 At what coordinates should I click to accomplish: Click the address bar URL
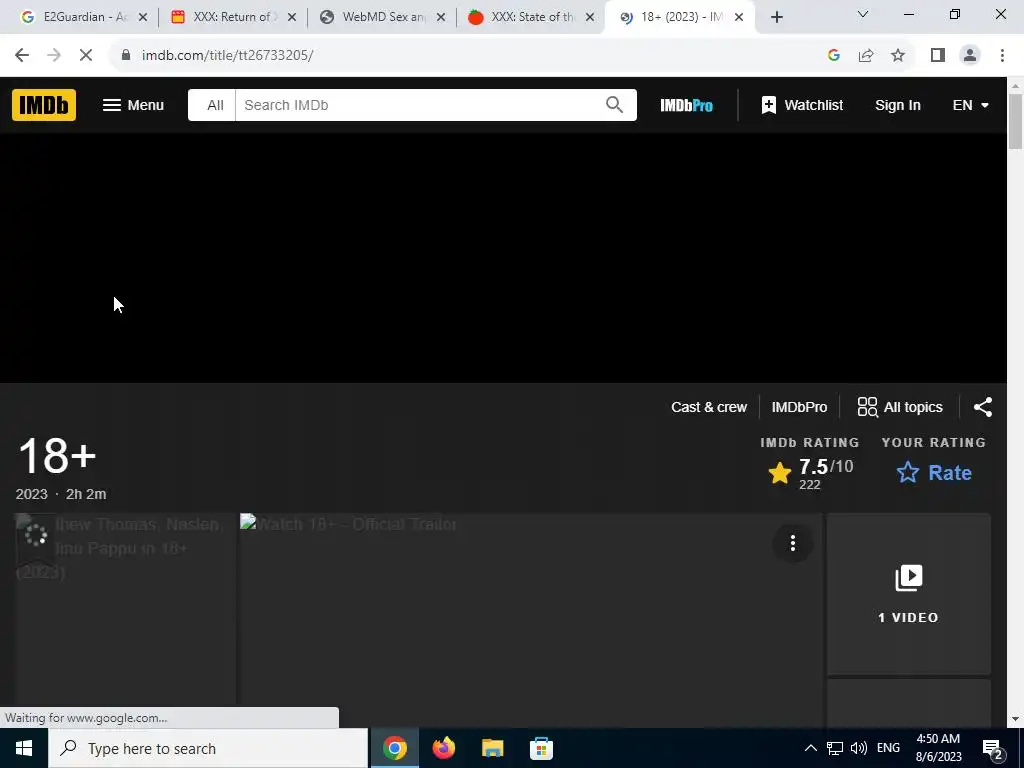pos(227,56)
